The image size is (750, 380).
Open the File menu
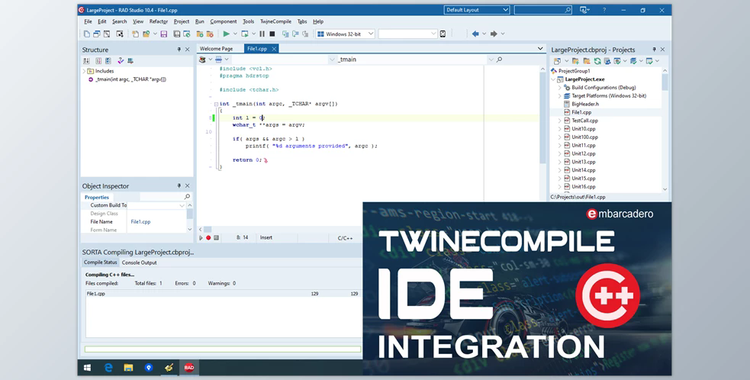click(x=88, y=22)
